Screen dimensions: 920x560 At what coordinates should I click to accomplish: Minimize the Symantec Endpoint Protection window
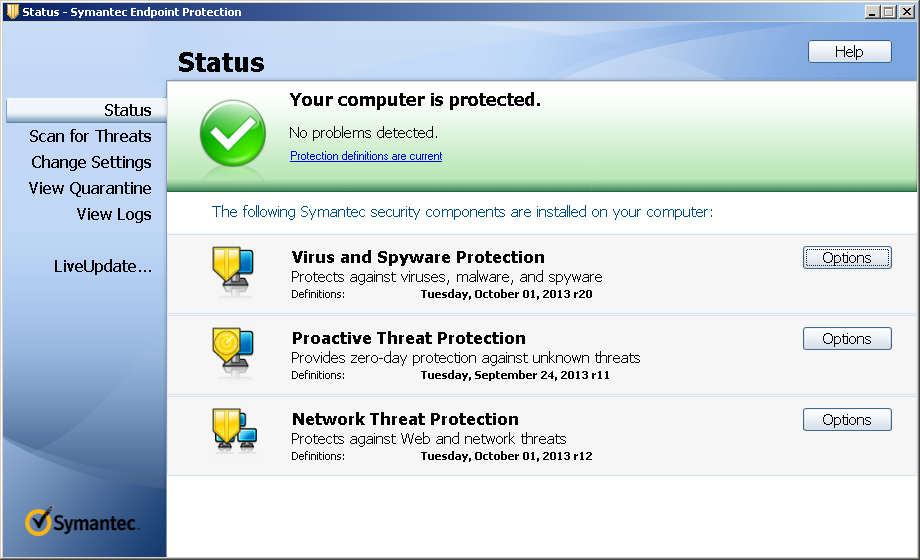873,12
